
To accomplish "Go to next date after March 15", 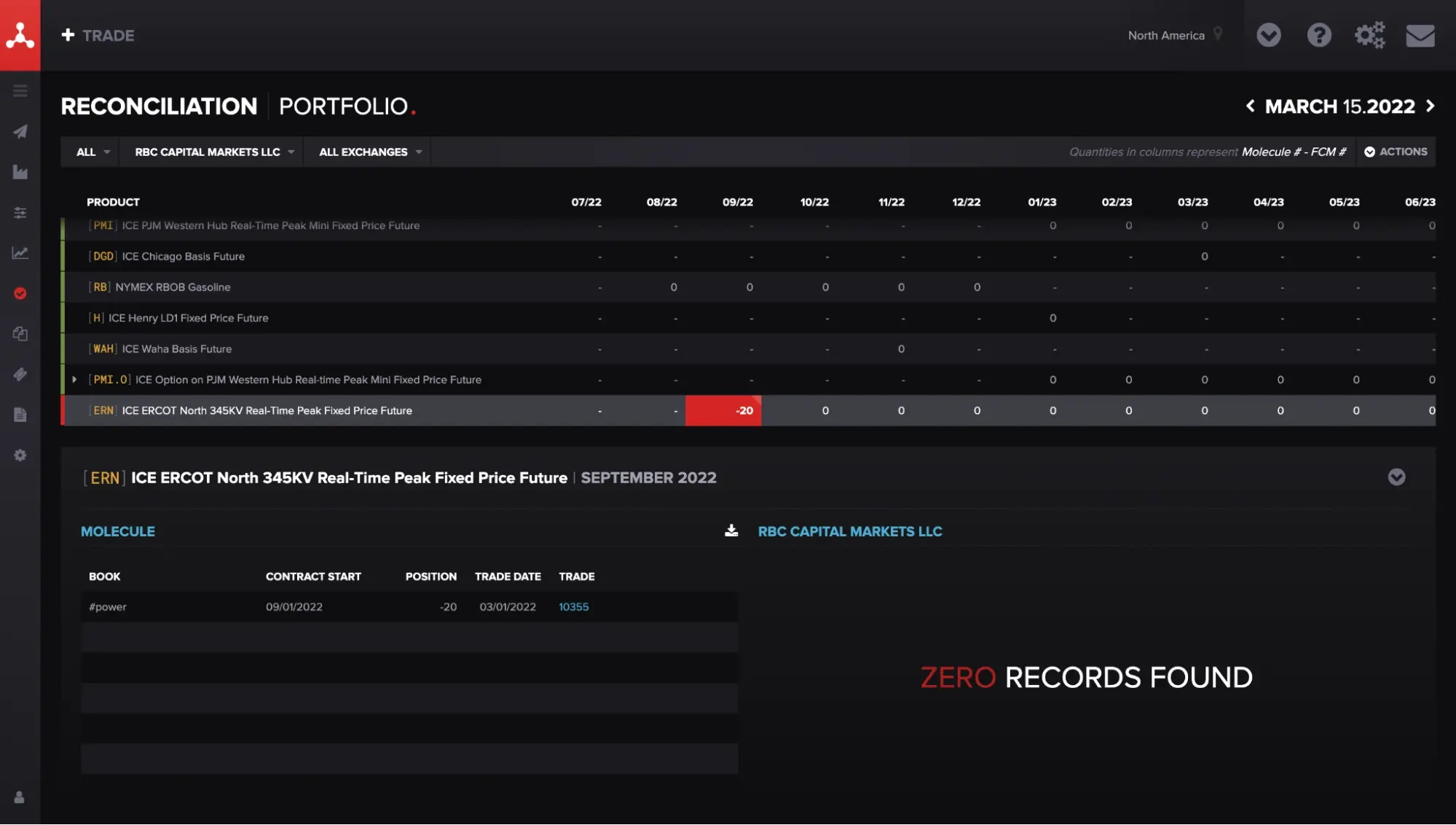I will click(1431, 106).
